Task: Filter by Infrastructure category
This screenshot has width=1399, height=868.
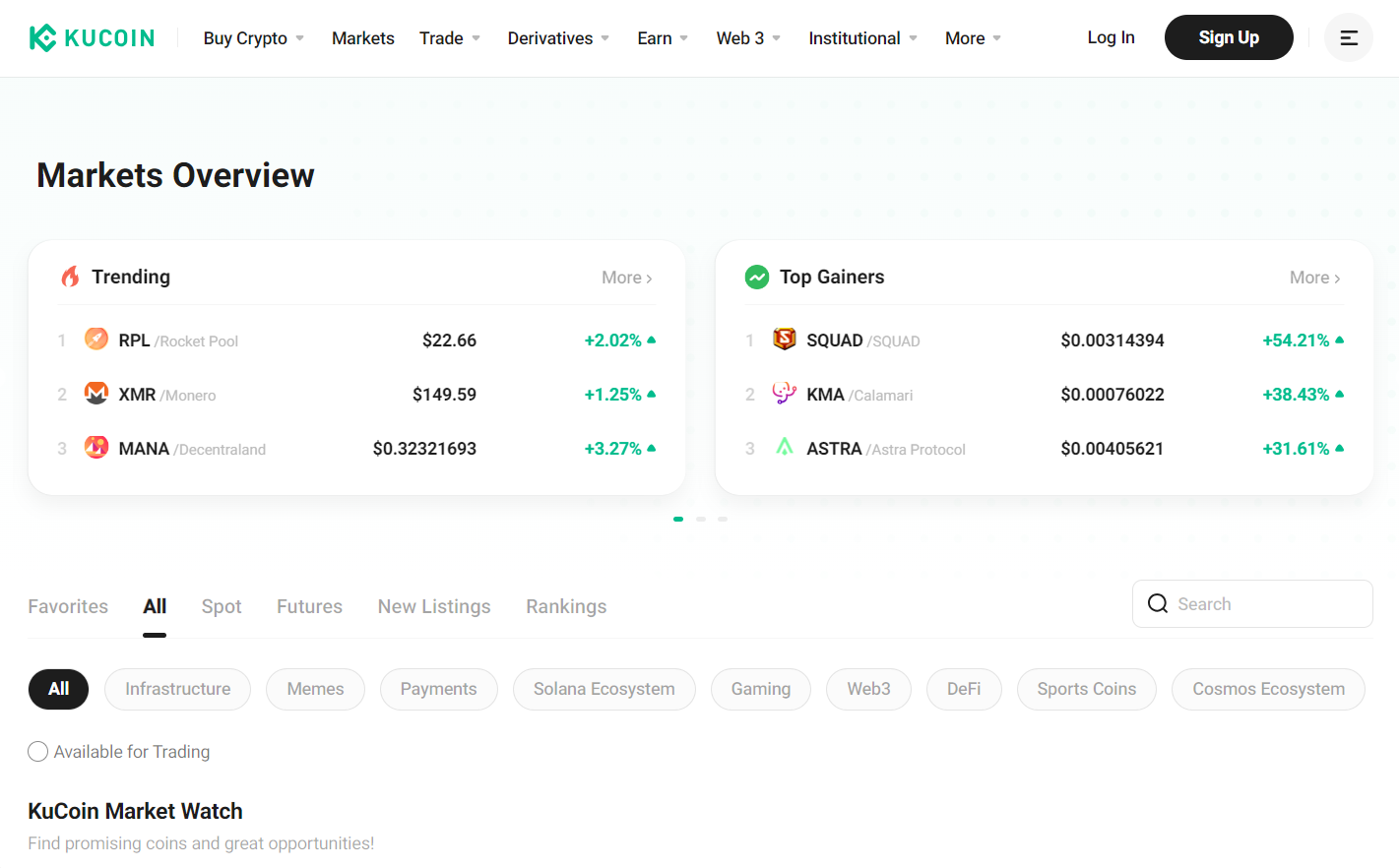Action: click(177, 689)
